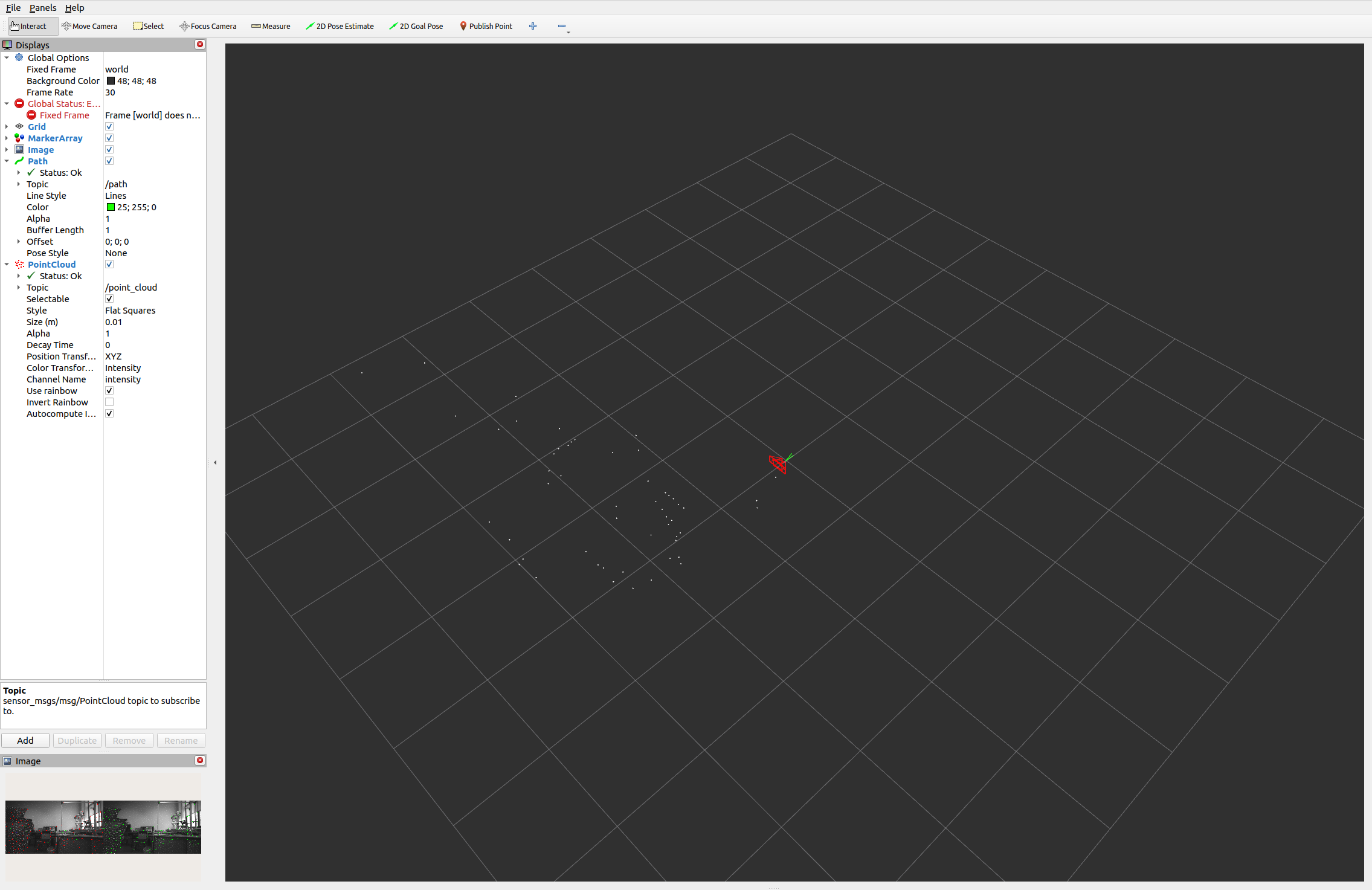Open the Panels menu
The height and width of the screenshot is (890, 1372).
(x=42, y=8)
